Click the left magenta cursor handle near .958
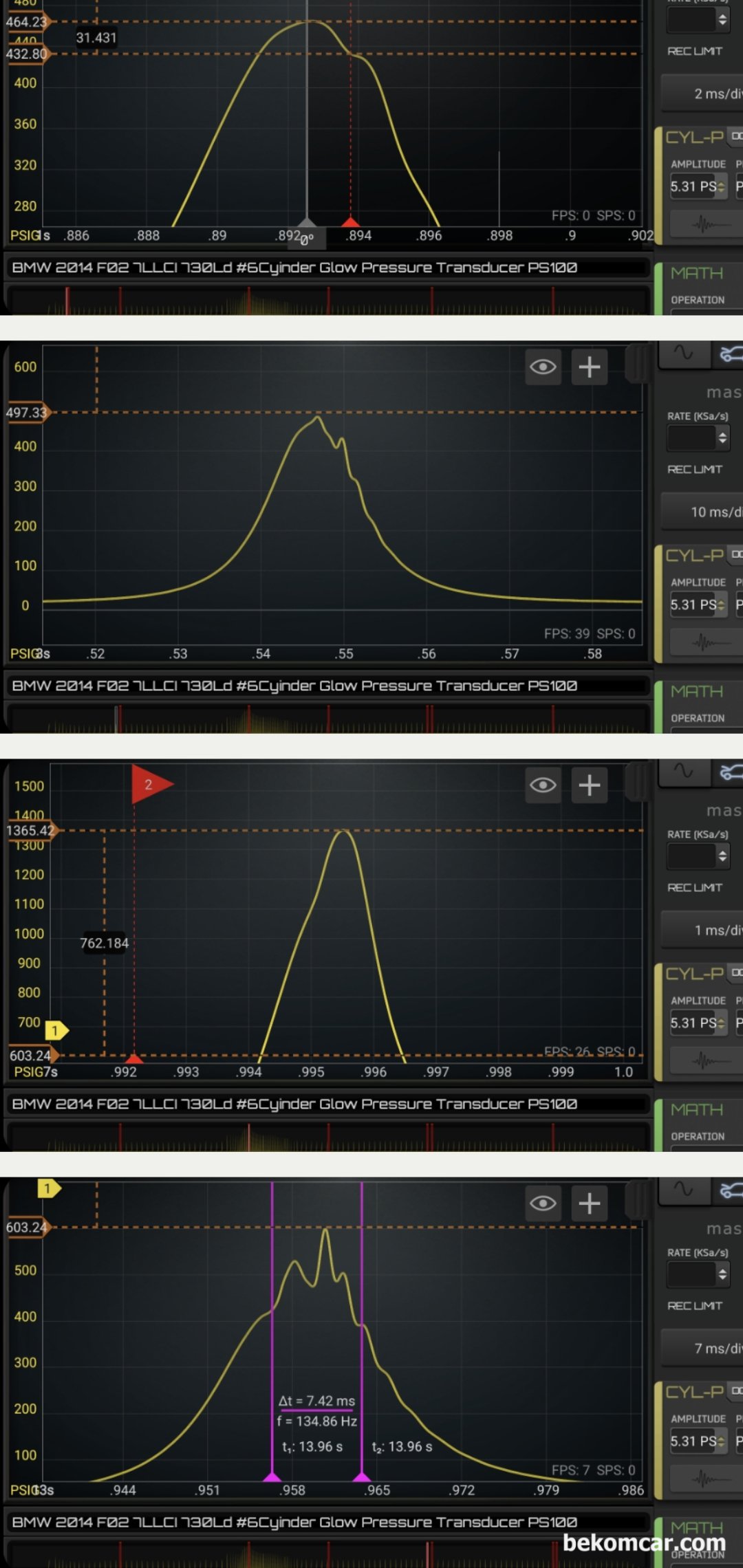This screenshot has width=743, height=1568. (x=272, y=1477)
